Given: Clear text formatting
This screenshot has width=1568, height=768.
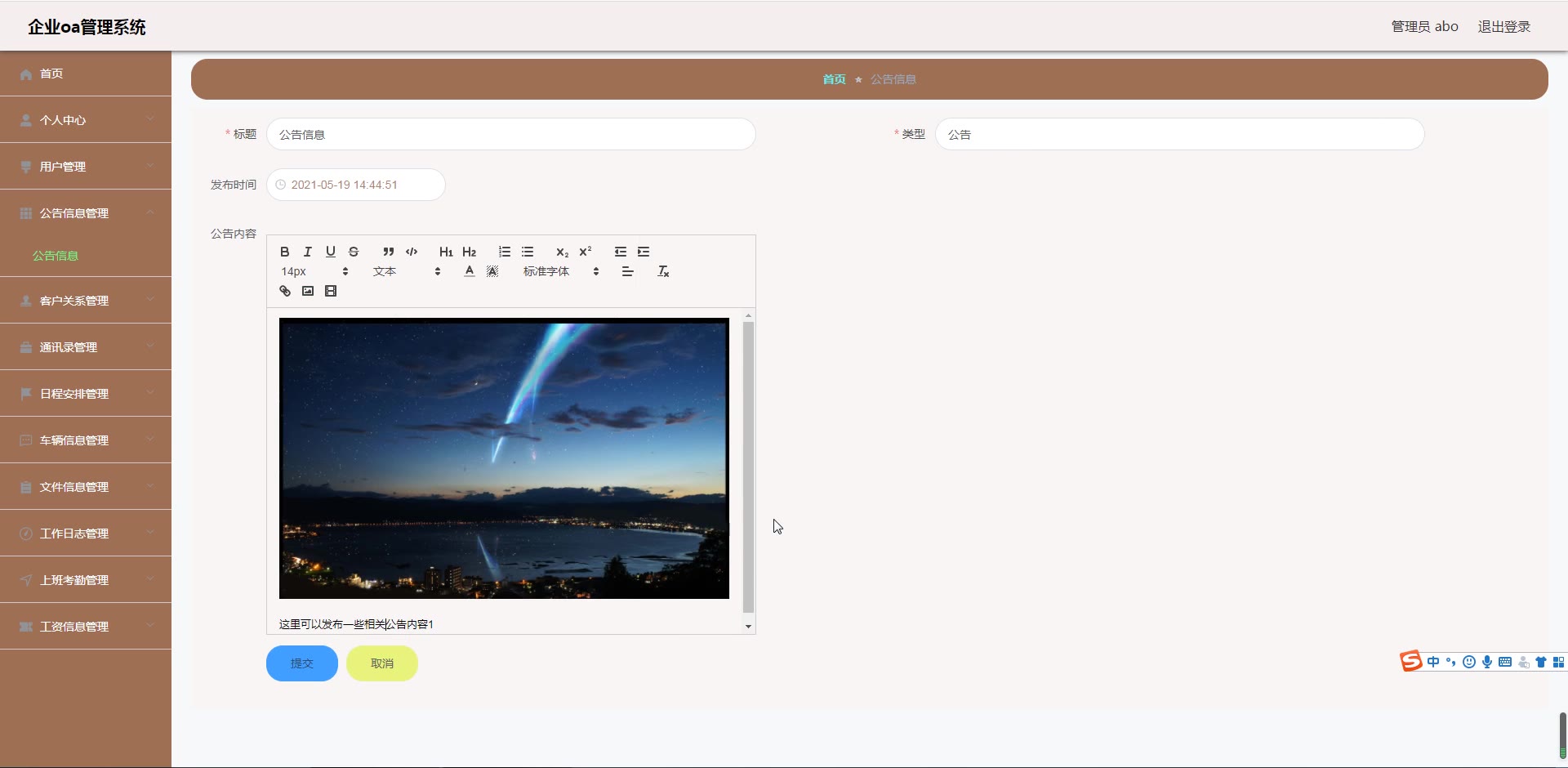Looking at the screenshot, I should coord(663,271).
